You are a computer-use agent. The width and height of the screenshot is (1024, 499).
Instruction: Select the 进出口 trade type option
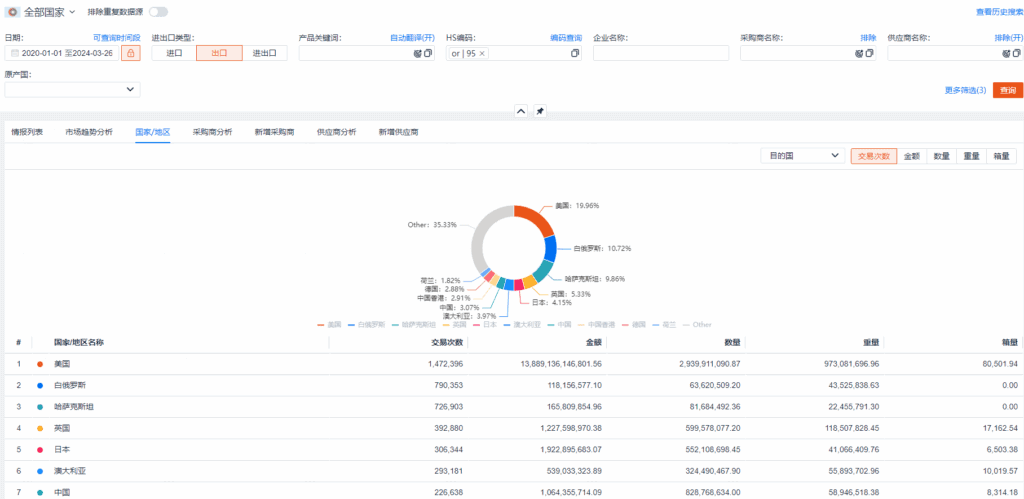264,53
